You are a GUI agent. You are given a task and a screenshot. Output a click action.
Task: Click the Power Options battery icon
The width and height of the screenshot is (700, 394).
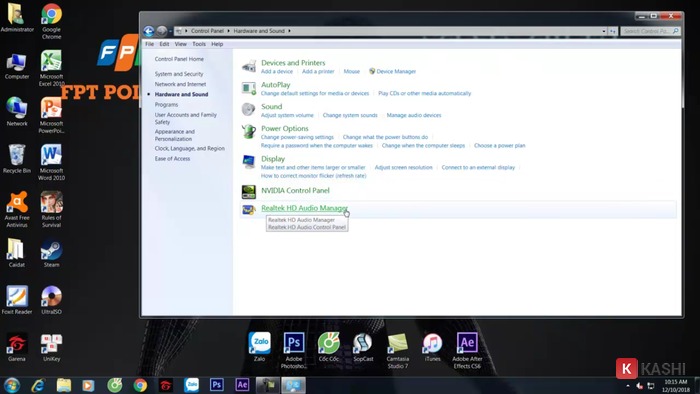pyautogui.click(x=249, y=132)
